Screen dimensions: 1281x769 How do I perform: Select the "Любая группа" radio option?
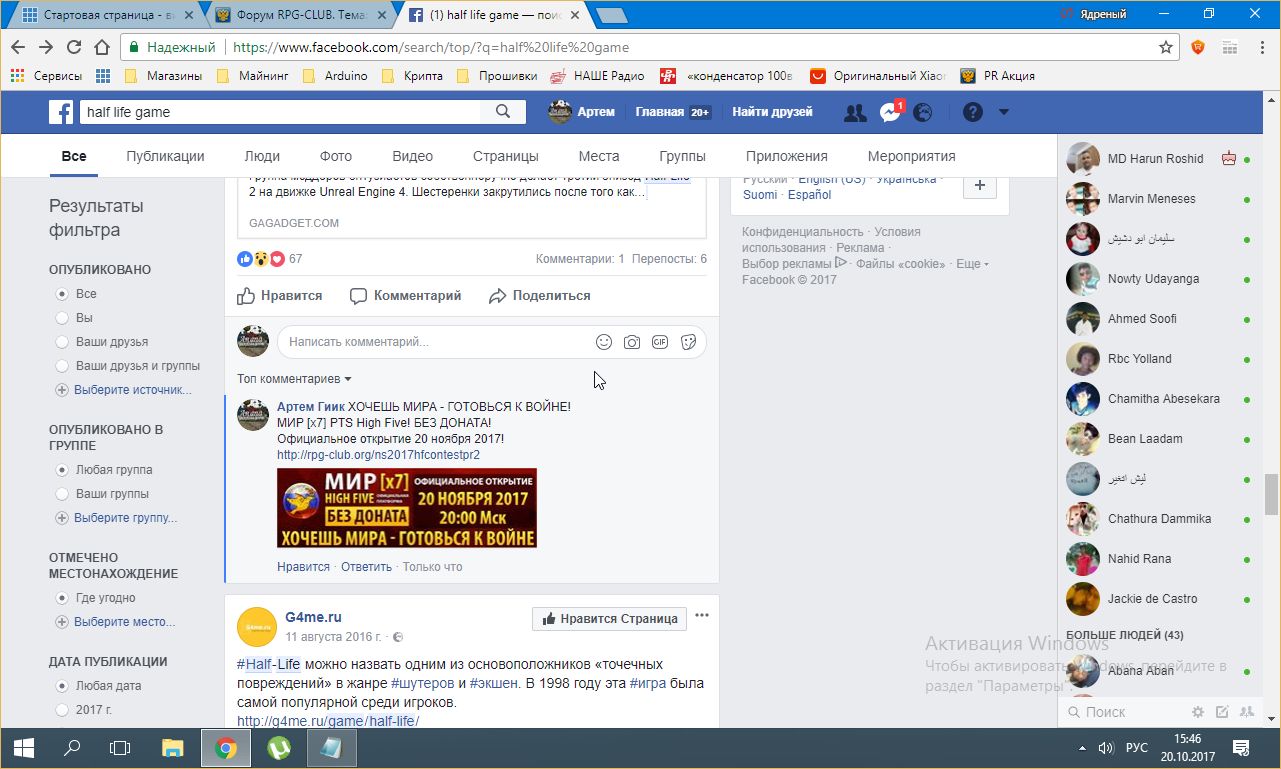pos(62,470)
